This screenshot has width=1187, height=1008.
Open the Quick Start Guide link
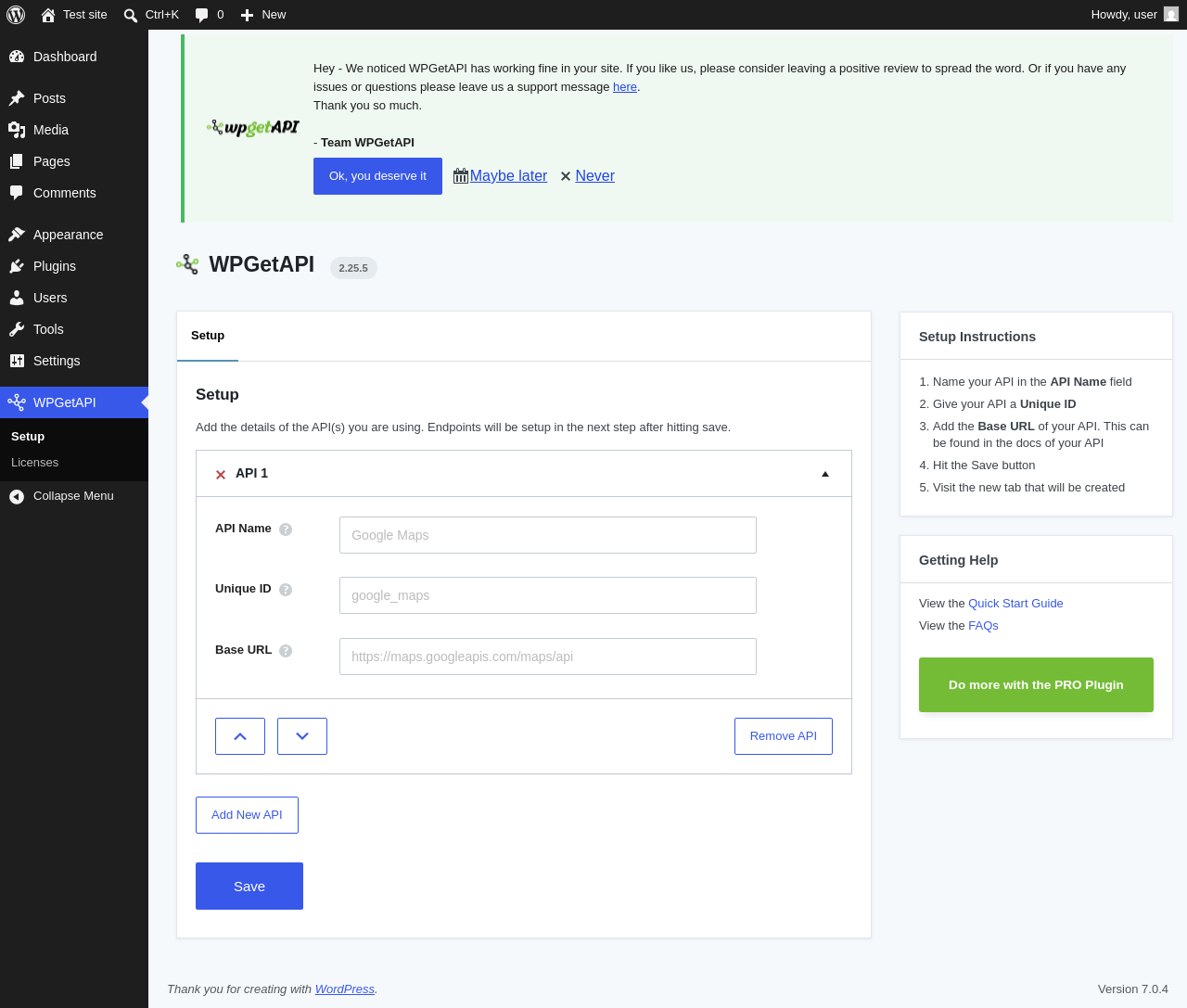pyautogui.click(x=1015, y=604)
